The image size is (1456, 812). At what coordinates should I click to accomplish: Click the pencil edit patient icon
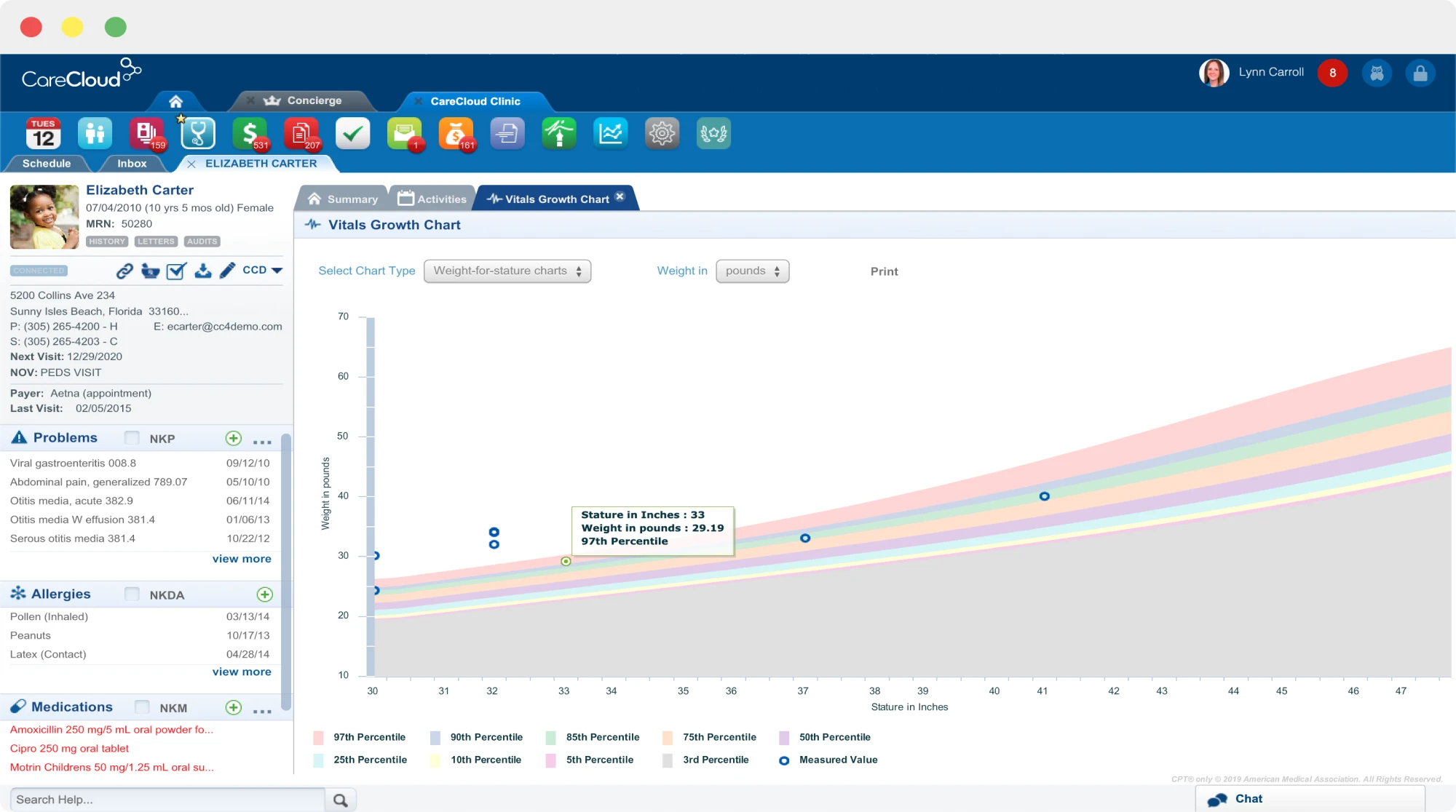(228, 271)
